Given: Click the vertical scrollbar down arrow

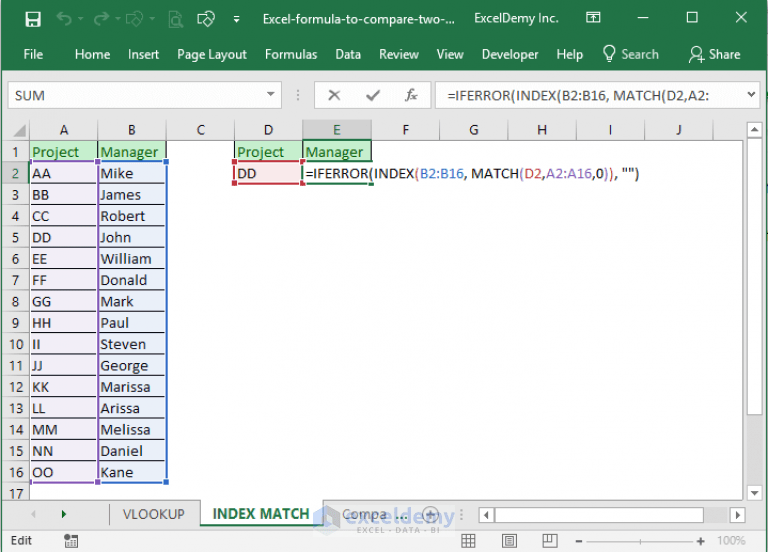Looking at the screenshot, I should coord(754,493).
